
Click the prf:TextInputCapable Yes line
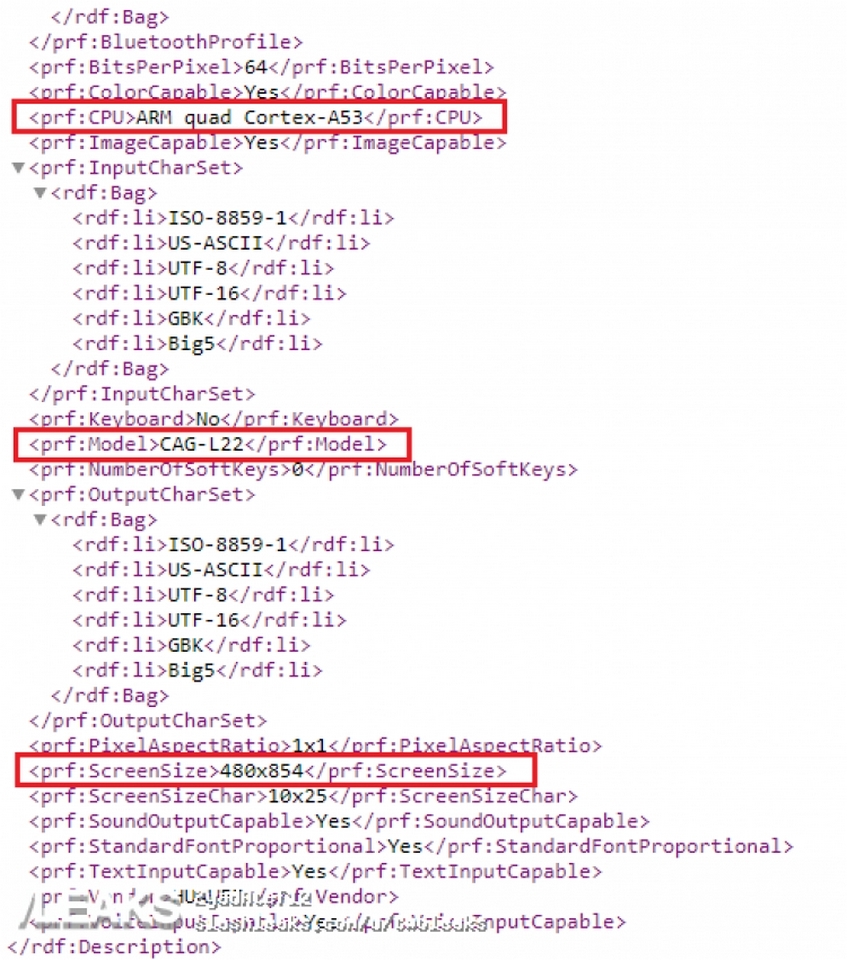pyautogui.click(x=315, y=871)
